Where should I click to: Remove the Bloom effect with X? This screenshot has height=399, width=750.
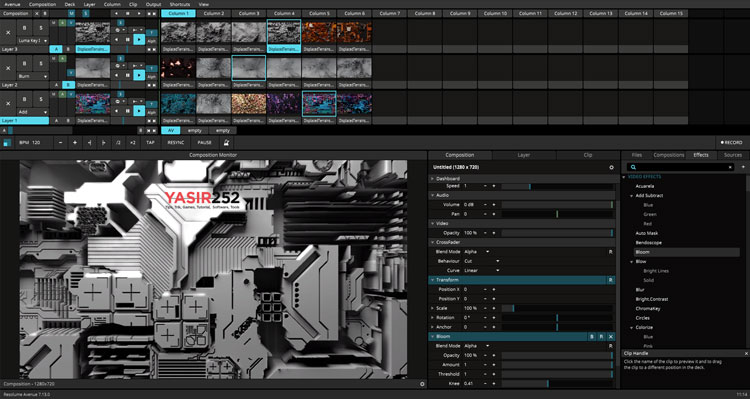tap(611, 336)
